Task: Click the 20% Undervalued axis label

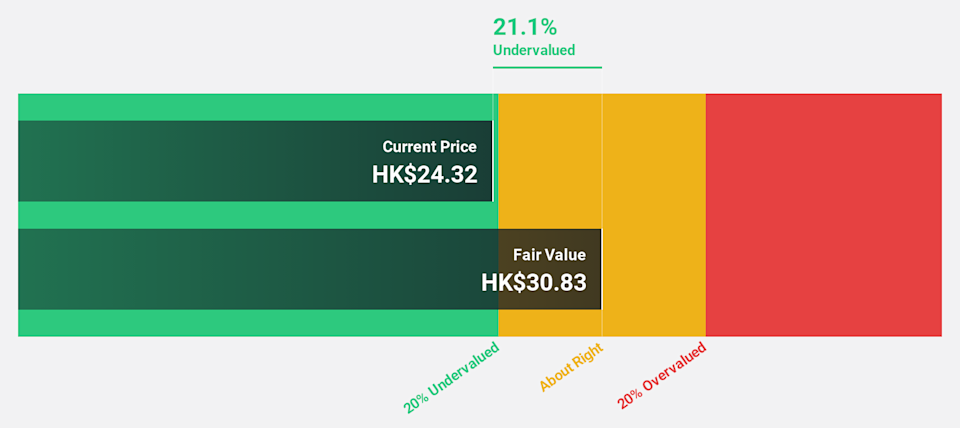Action: (451, 377)
